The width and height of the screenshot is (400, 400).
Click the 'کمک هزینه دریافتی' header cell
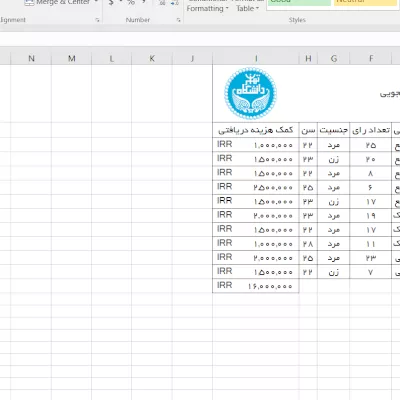(256, 130)
